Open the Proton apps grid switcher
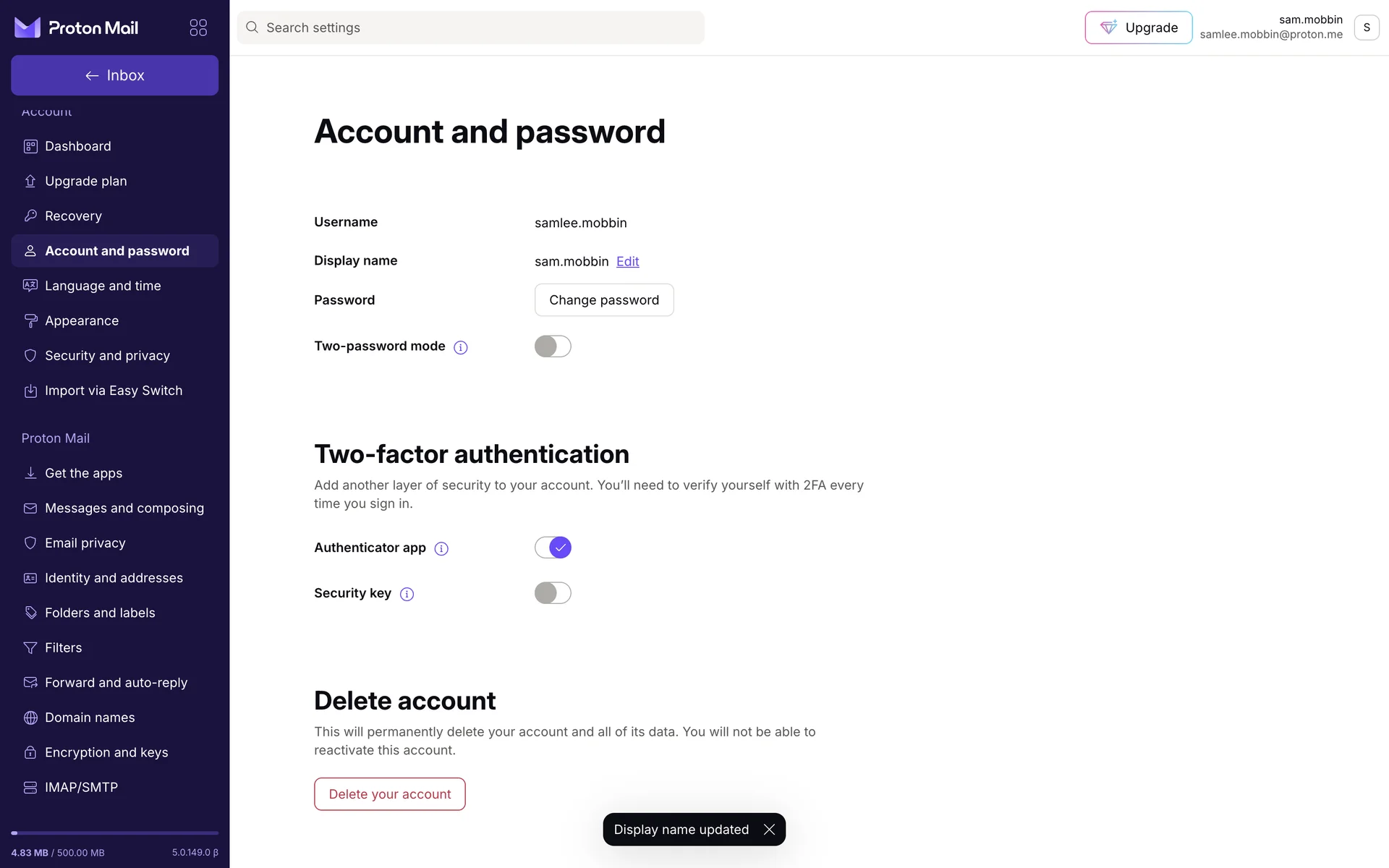Screen dimensions: 1389x868 (x=198, y=27)
